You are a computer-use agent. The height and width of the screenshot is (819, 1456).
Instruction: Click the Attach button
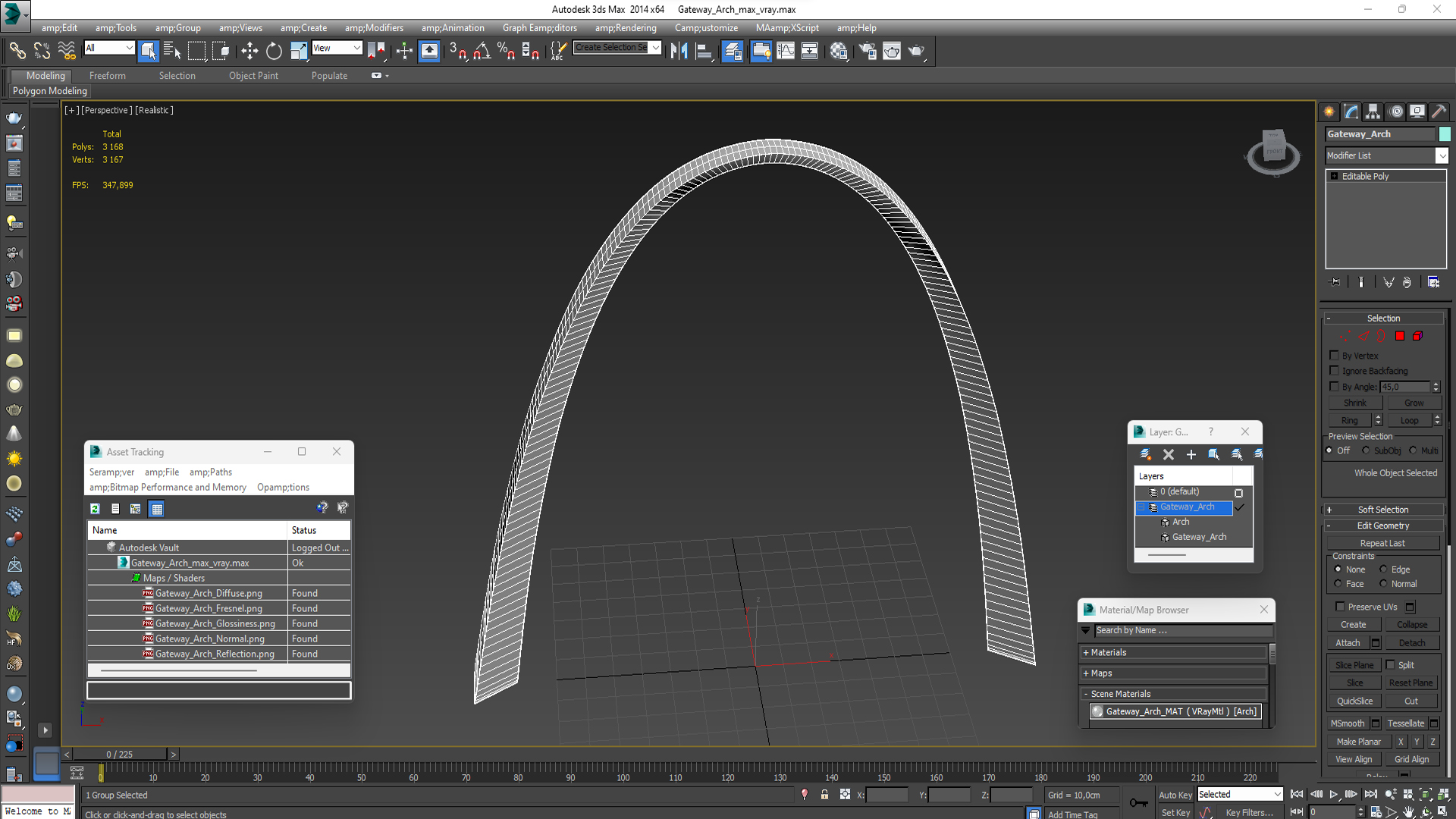[x=1348, y=642]
